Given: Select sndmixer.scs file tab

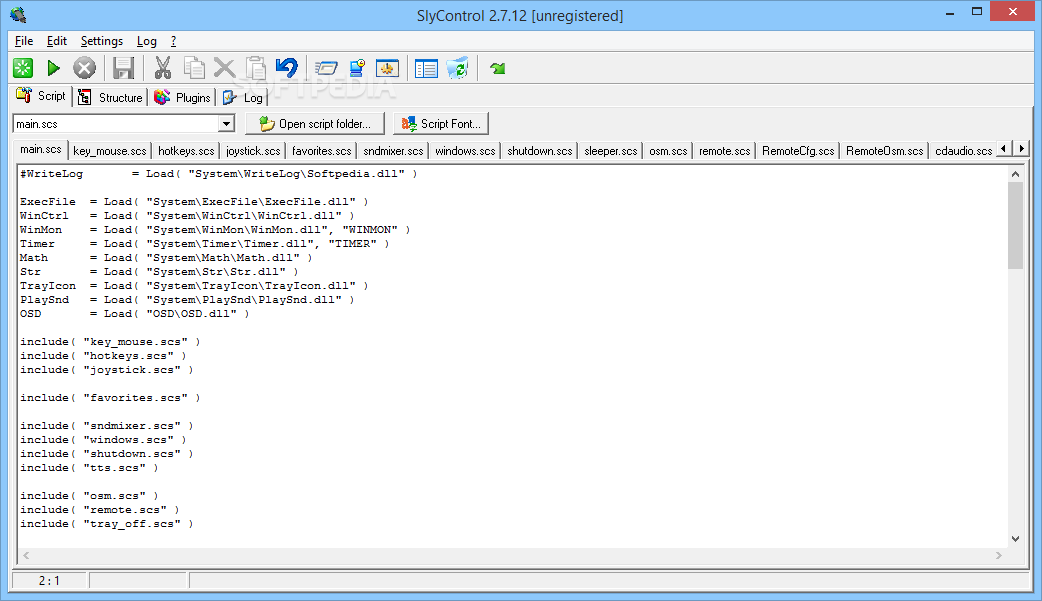Looking at the screenshot, I should (393, 151).
